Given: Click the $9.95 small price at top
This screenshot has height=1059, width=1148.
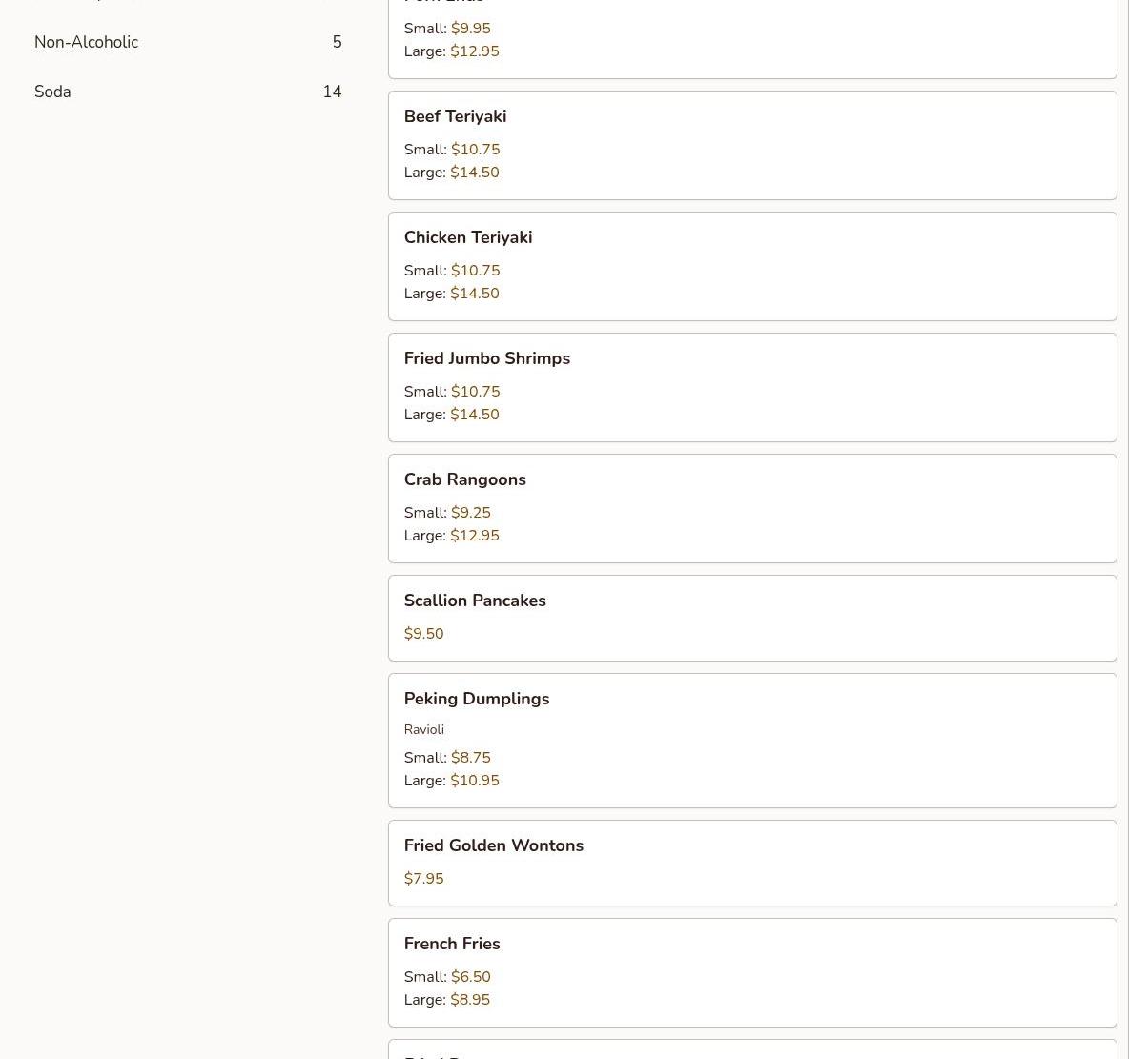Looking at the screenshot, I should pos(471,29).
